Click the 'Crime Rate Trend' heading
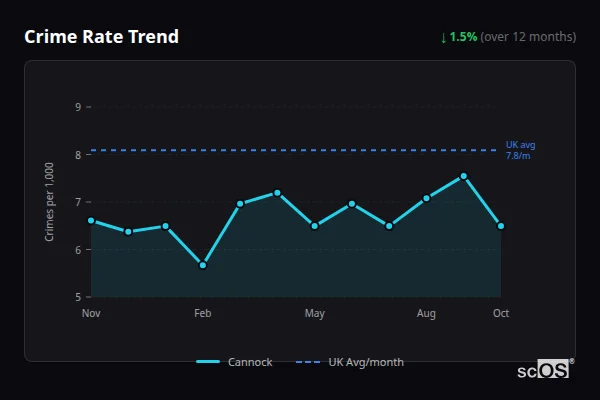 [101, 37]
